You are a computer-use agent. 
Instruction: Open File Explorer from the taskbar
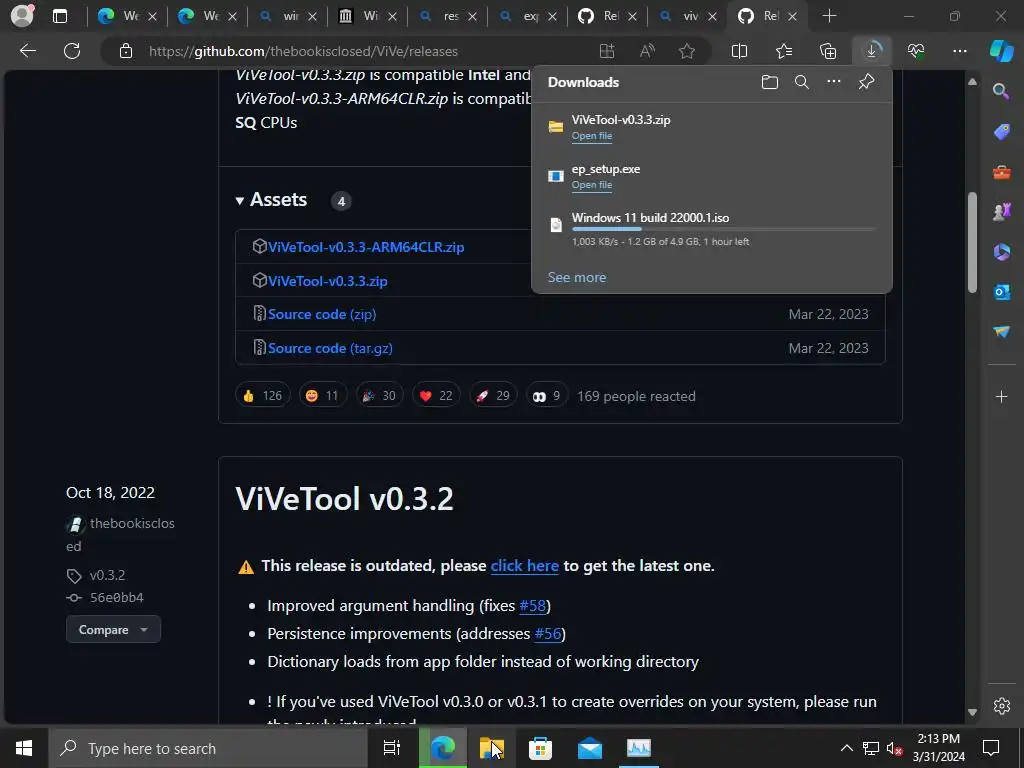pos(491,748)
